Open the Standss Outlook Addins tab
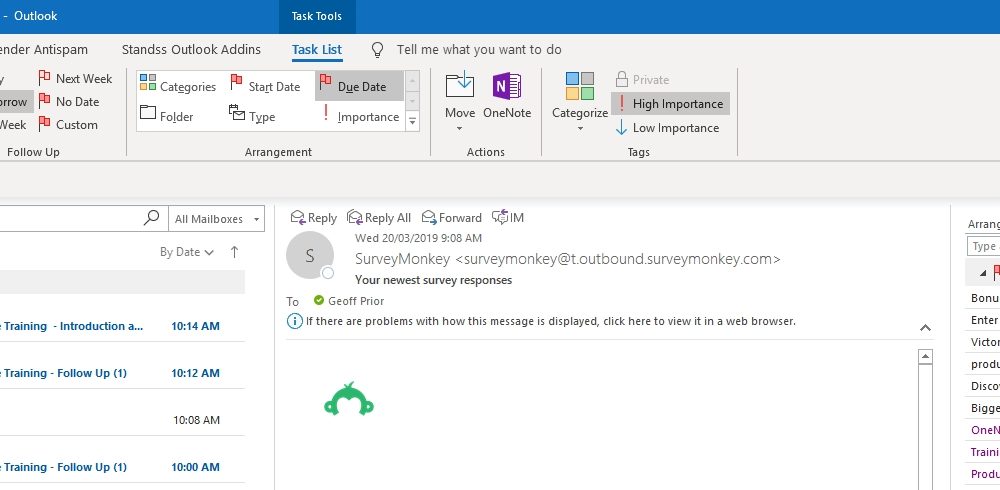This screenshot has height=490, width=1000. coord(191,50)
